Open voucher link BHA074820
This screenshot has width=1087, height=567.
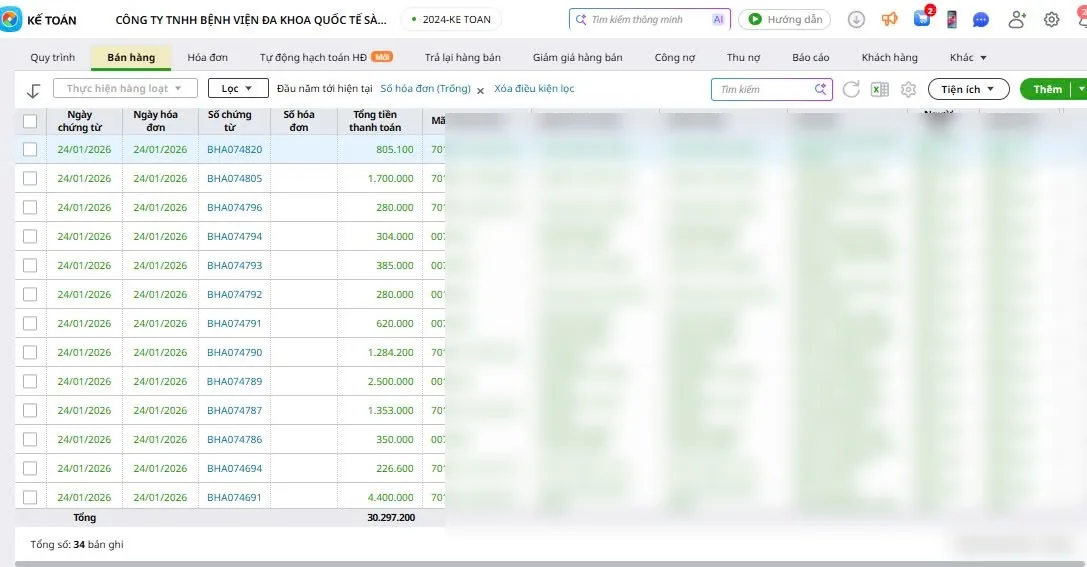(234, 149)
